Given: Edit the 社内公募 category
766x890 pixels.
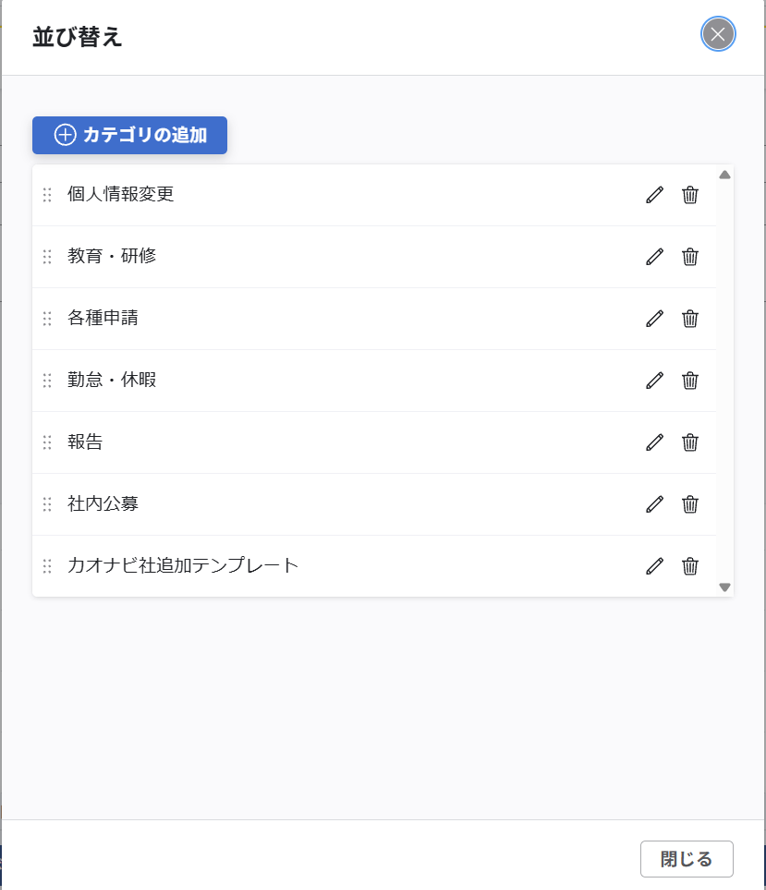Looking at the screenshot, I should [654, 504].
